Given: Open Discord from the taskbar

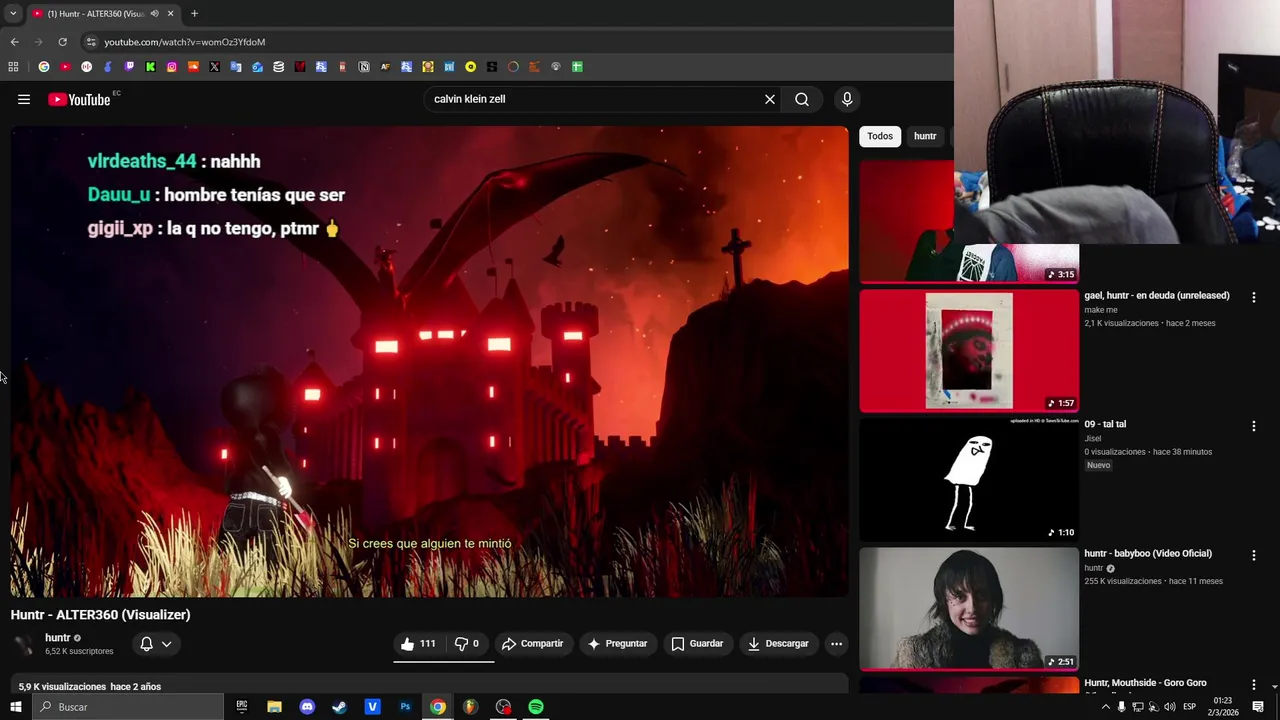Looking at the screenshot, I should pyautogui.click(x=307, y=707).
